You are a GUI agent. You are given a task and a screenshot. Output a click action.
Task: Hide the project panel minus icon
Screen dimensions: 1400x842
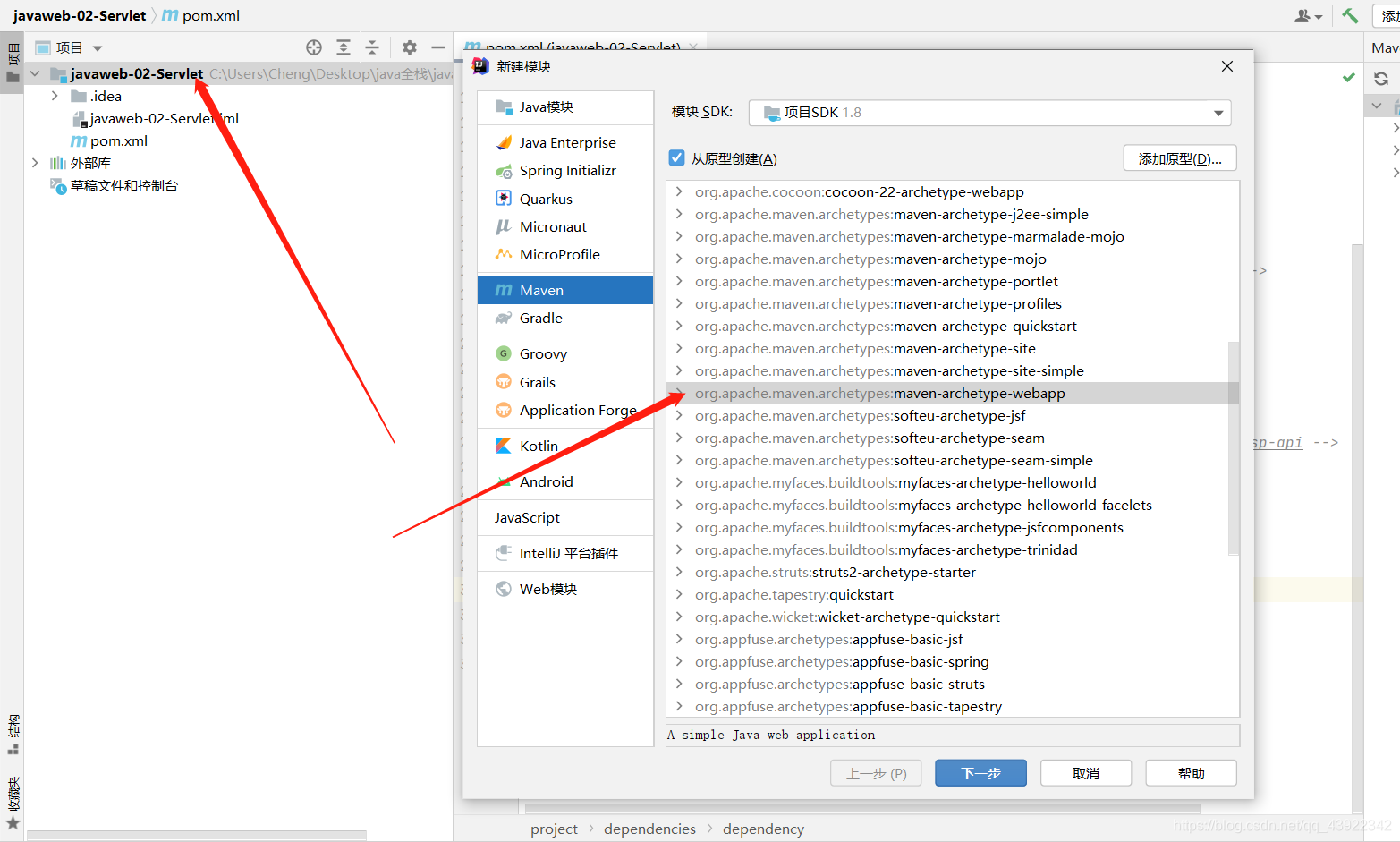pos(438,47)
